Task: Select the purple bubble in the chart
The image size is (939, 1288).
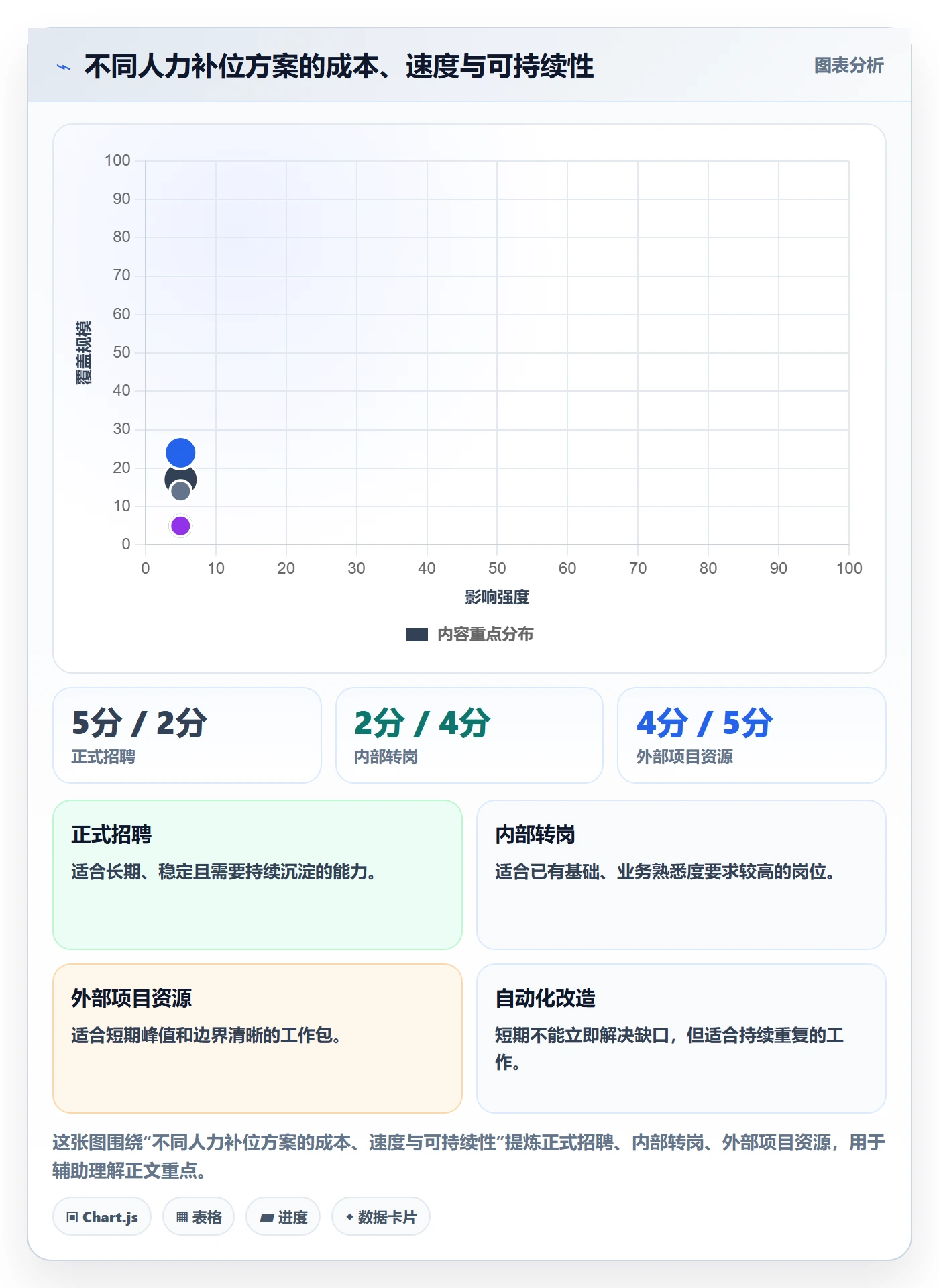Action: [180, 526]
